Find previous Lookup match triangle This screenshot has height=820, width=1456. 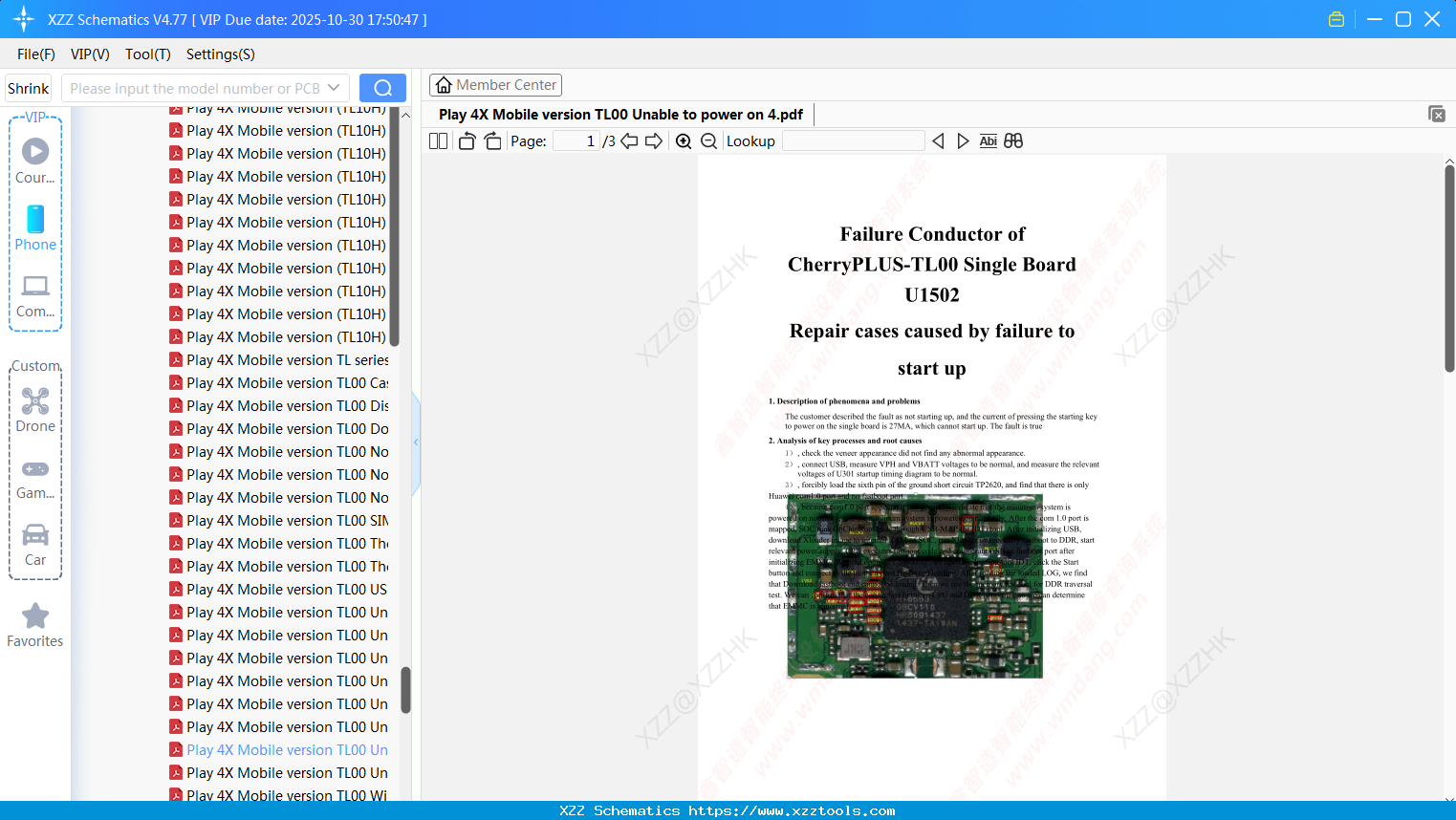938,141
